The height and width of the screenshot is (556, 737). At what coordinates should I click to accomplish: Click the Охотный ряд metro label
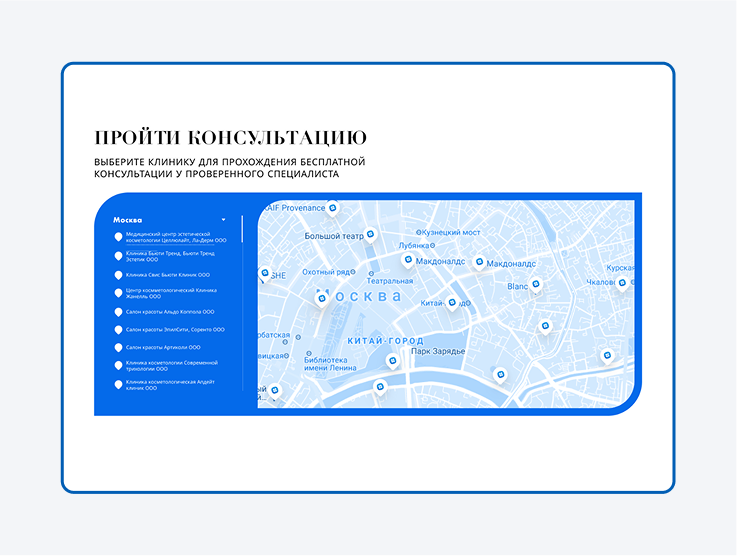tap(326, 272)
